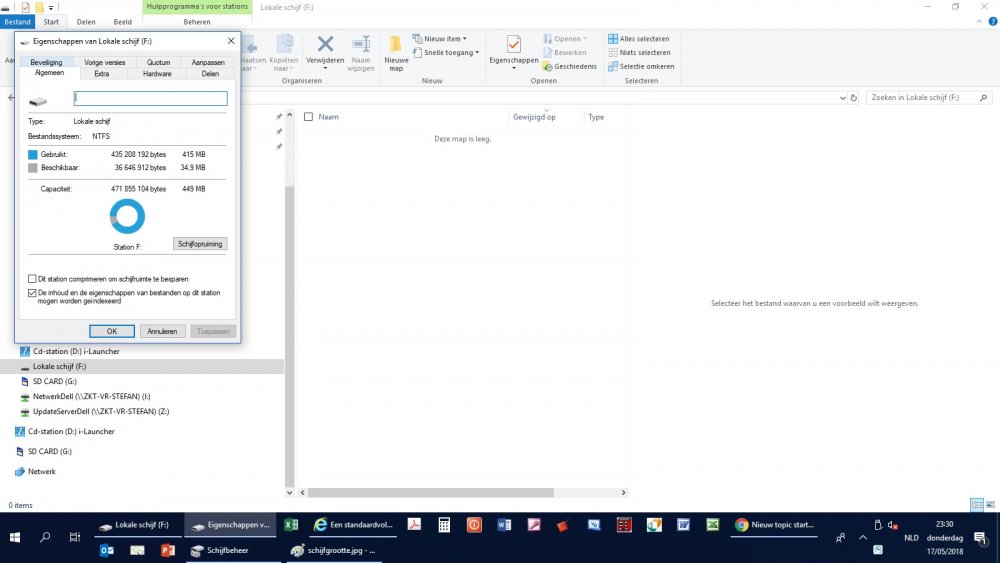Click the Naam wijzigen rename icon
Screen dimensions: 1000x563
pyautogui.click(x=361, y=44)
